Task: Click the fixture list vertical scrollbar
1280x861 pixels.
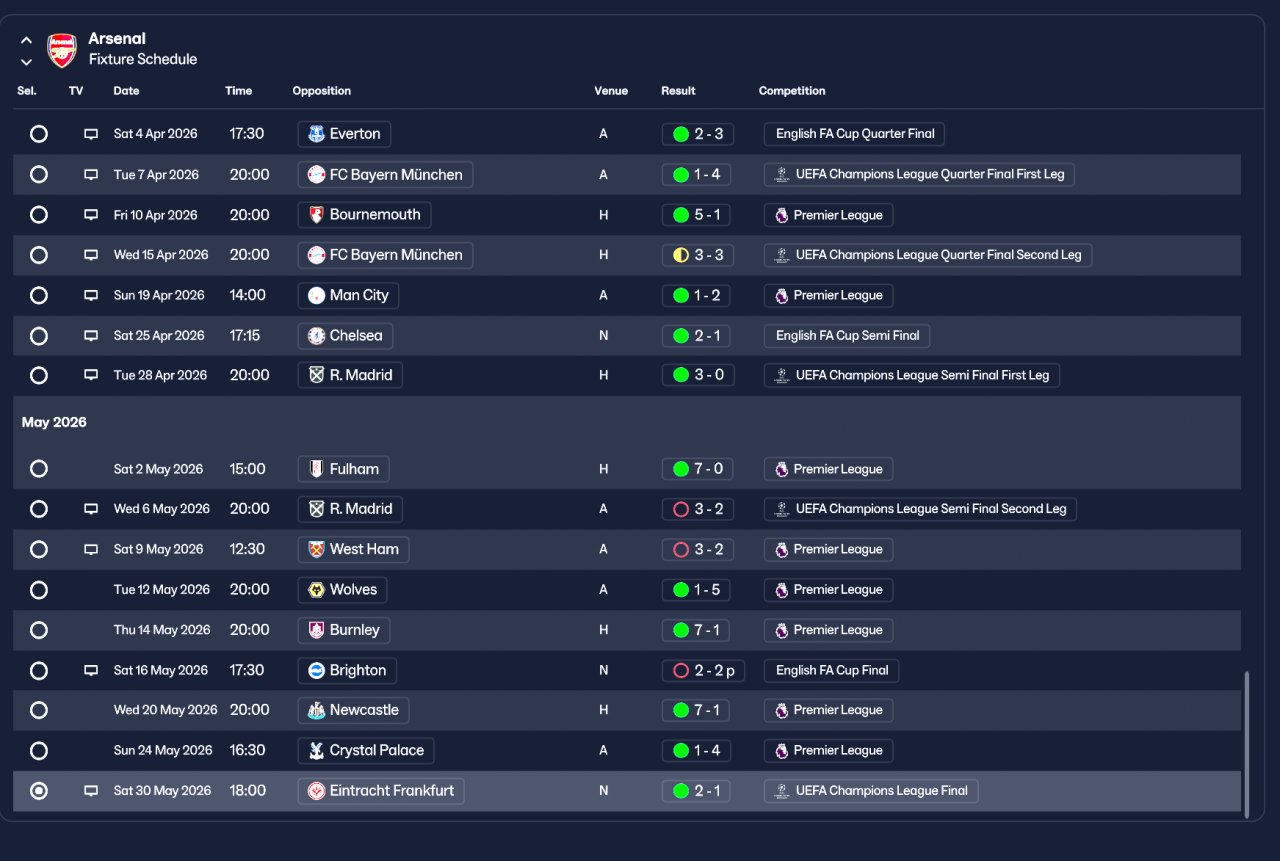Action: click(1246, 745)
